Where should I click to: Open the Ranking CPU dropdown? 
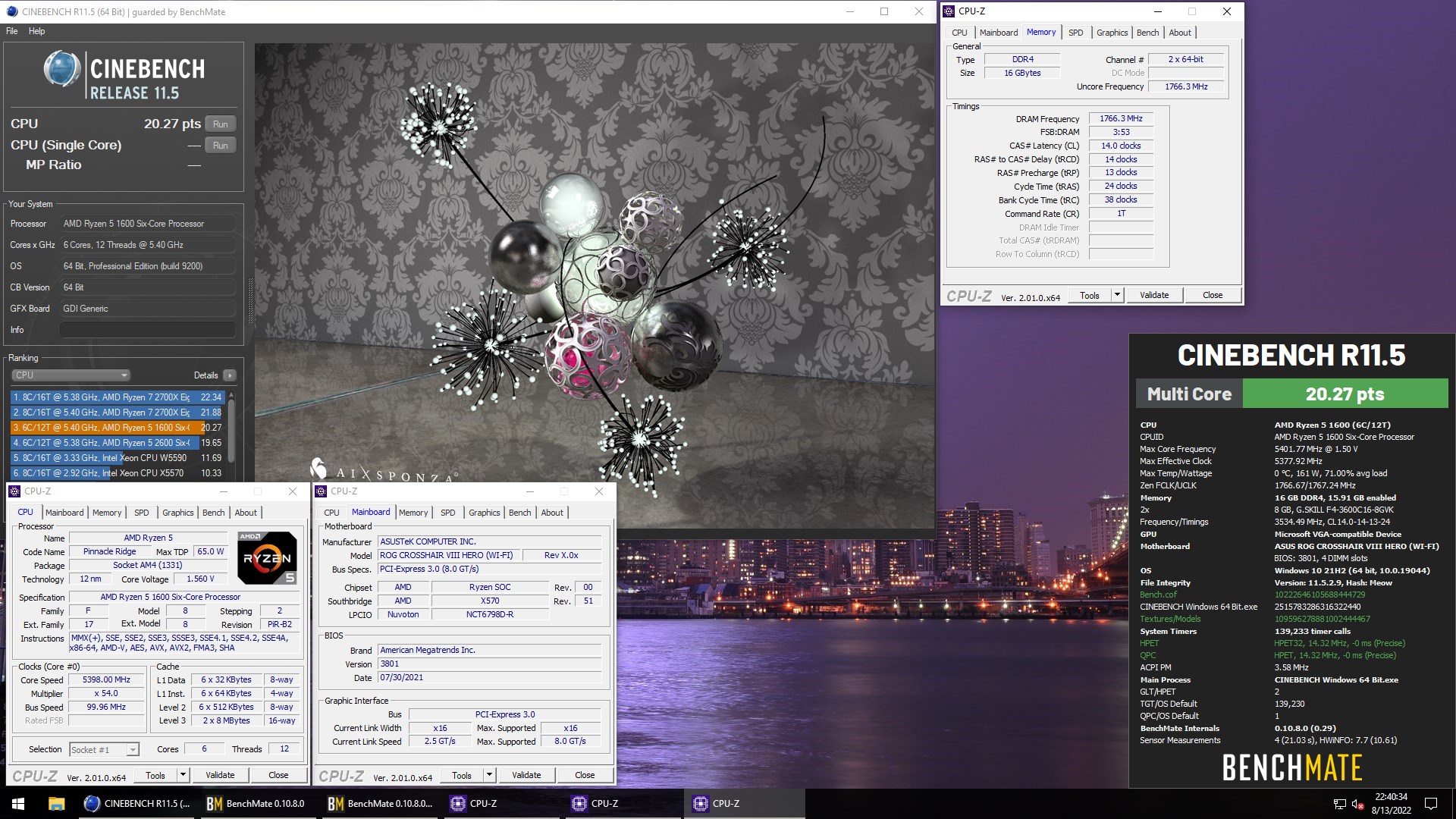[x=71, y=375]
